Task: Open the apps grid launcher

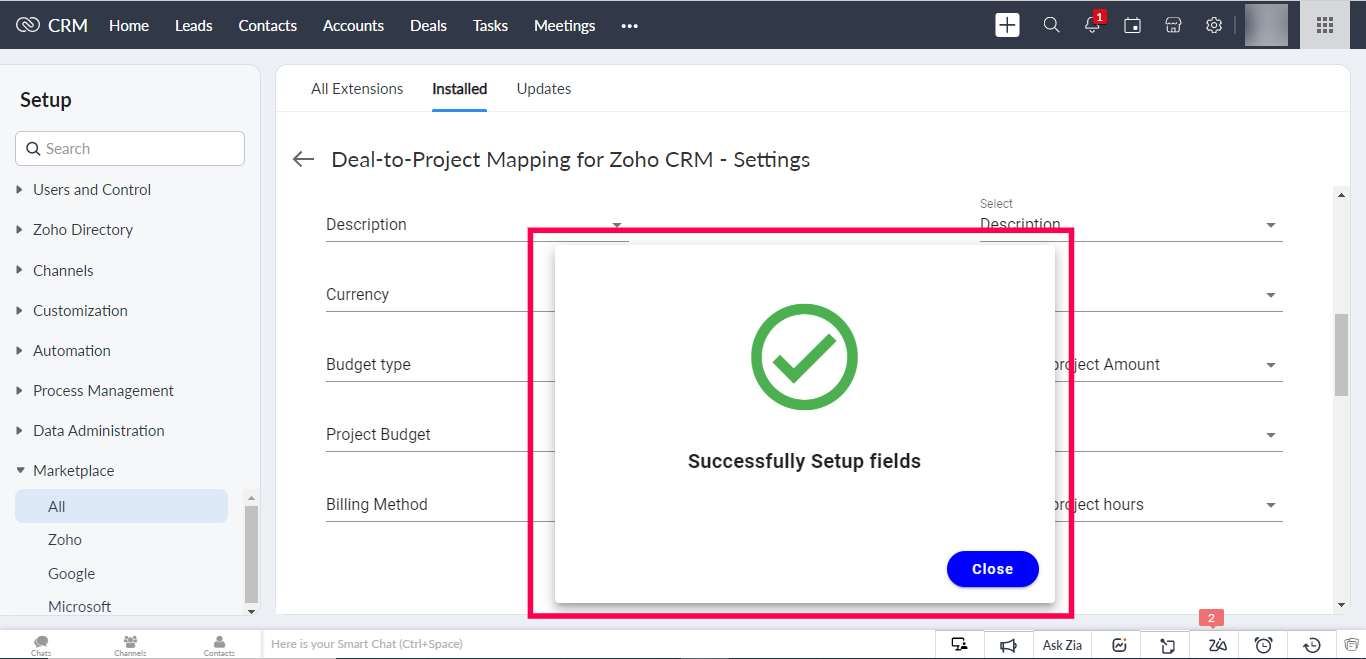Action: (1325, 25)
